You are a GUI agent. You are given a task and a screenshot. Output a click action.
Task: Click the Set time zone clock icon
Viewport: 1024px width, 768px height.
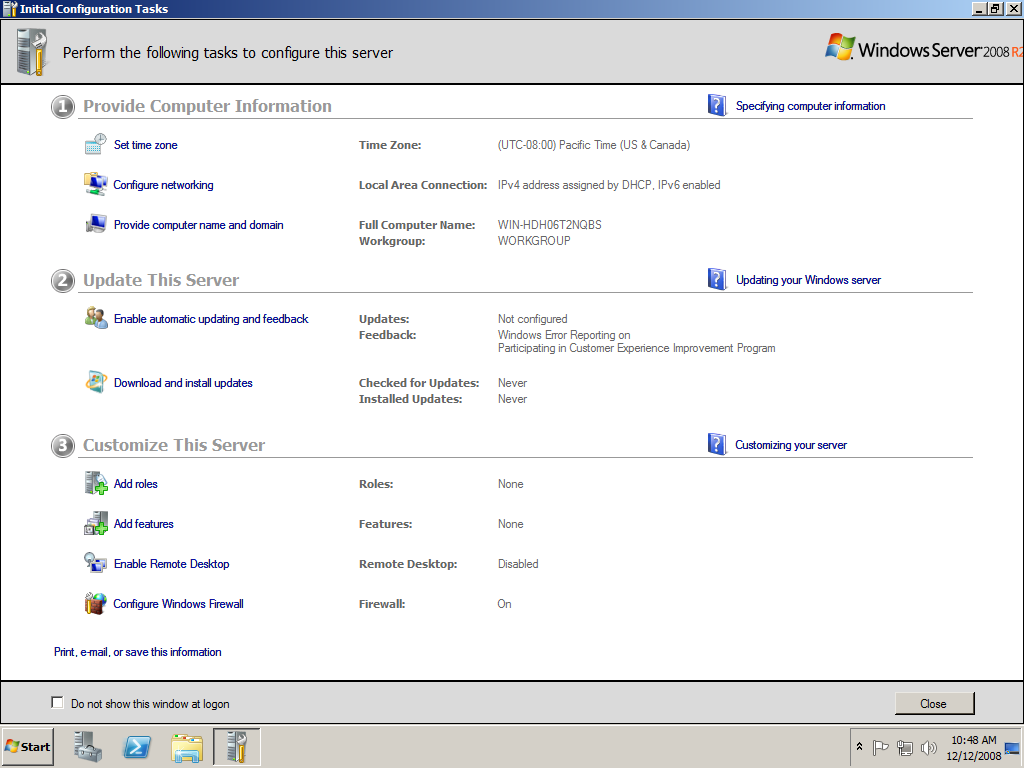(x=95, y=145)
